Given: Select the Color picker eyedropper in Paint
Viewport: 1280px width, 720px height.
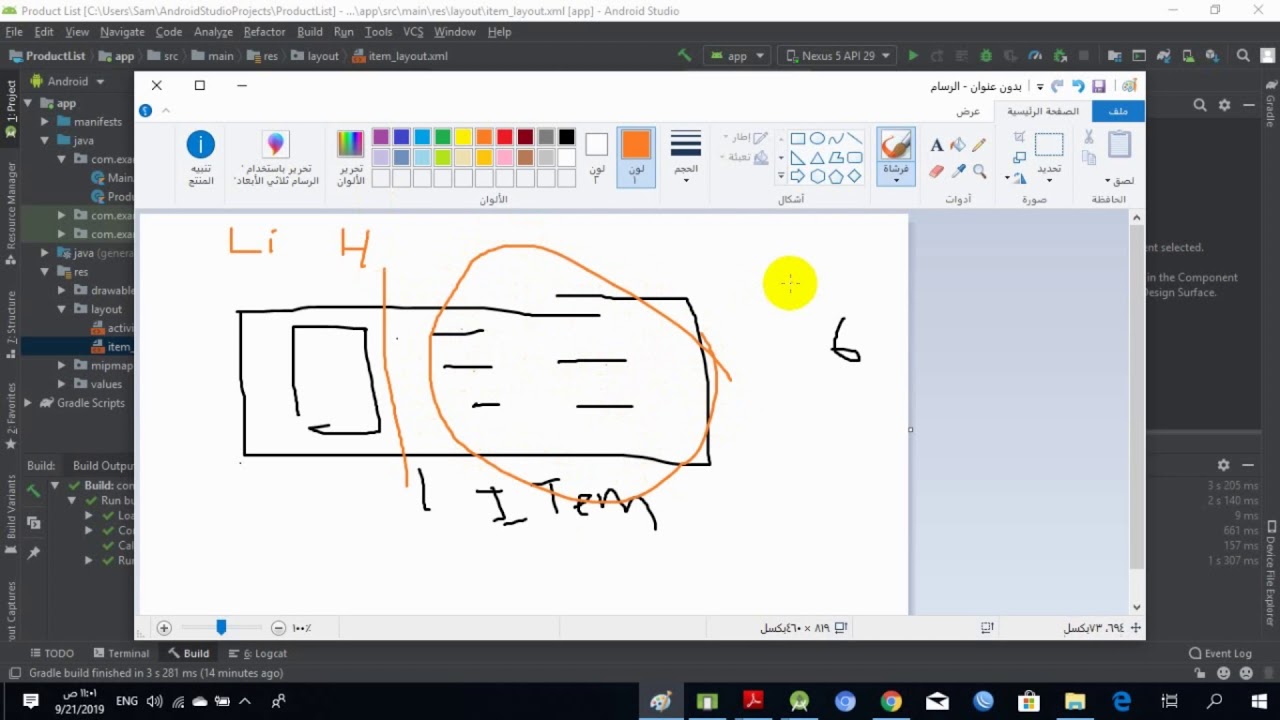Looking at the screenshot, I should pyautogui.click(x=958, y=171).
